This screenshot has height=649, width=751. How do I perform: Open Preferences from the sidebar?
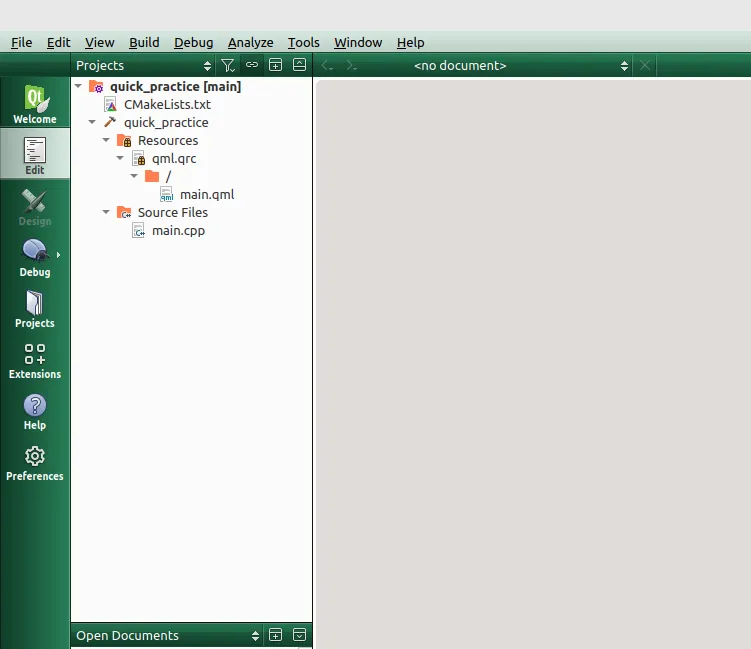(35, 461)
